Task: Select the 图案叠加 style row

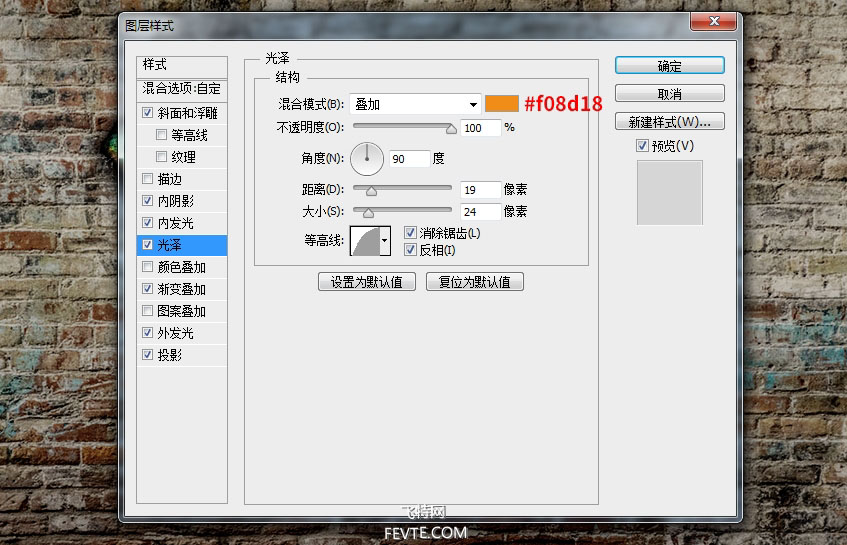Action: 182,311
